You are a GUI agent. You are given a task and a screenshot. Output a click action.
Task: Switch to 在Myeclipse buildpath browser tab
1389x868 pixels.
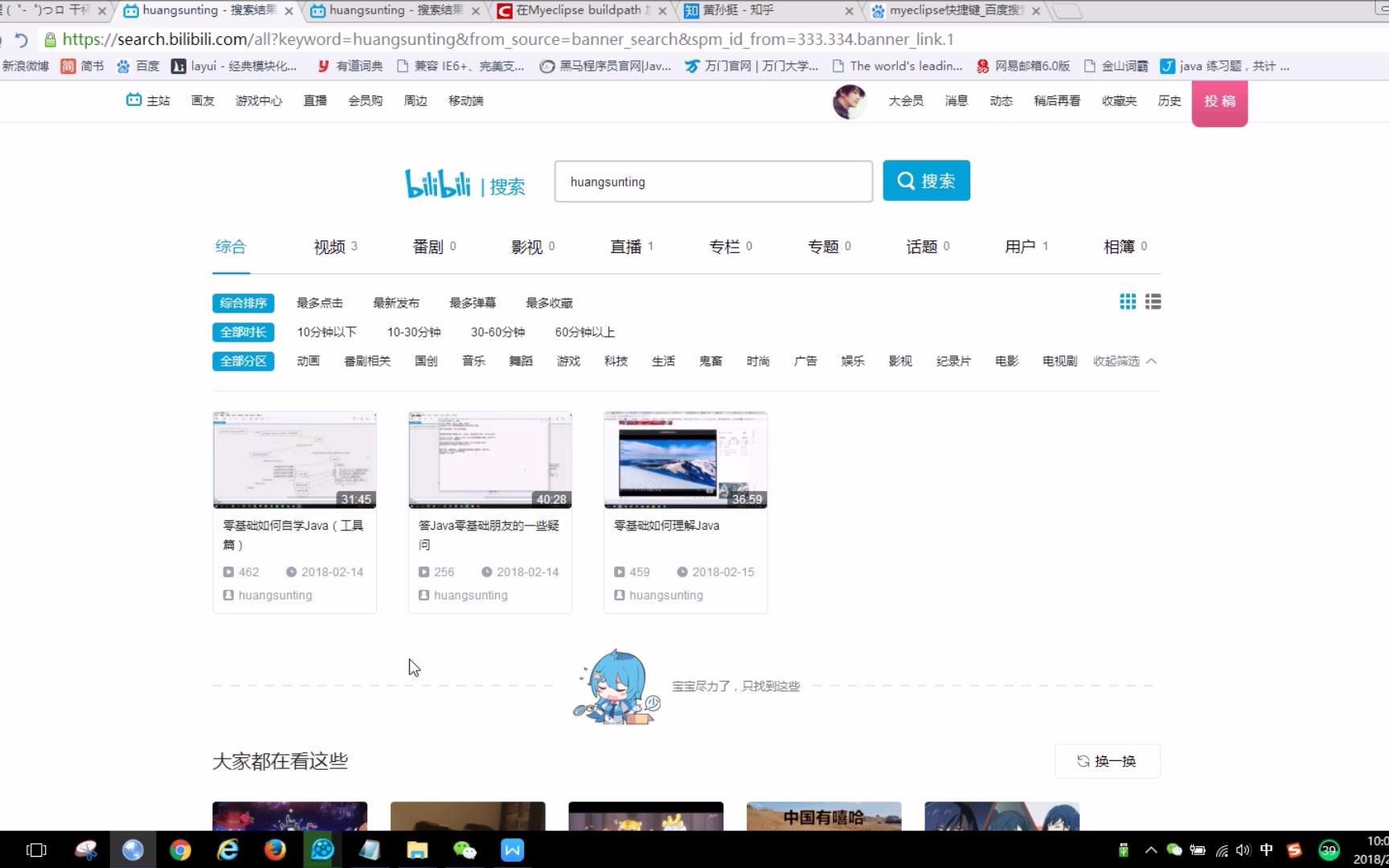click(583, 10)
